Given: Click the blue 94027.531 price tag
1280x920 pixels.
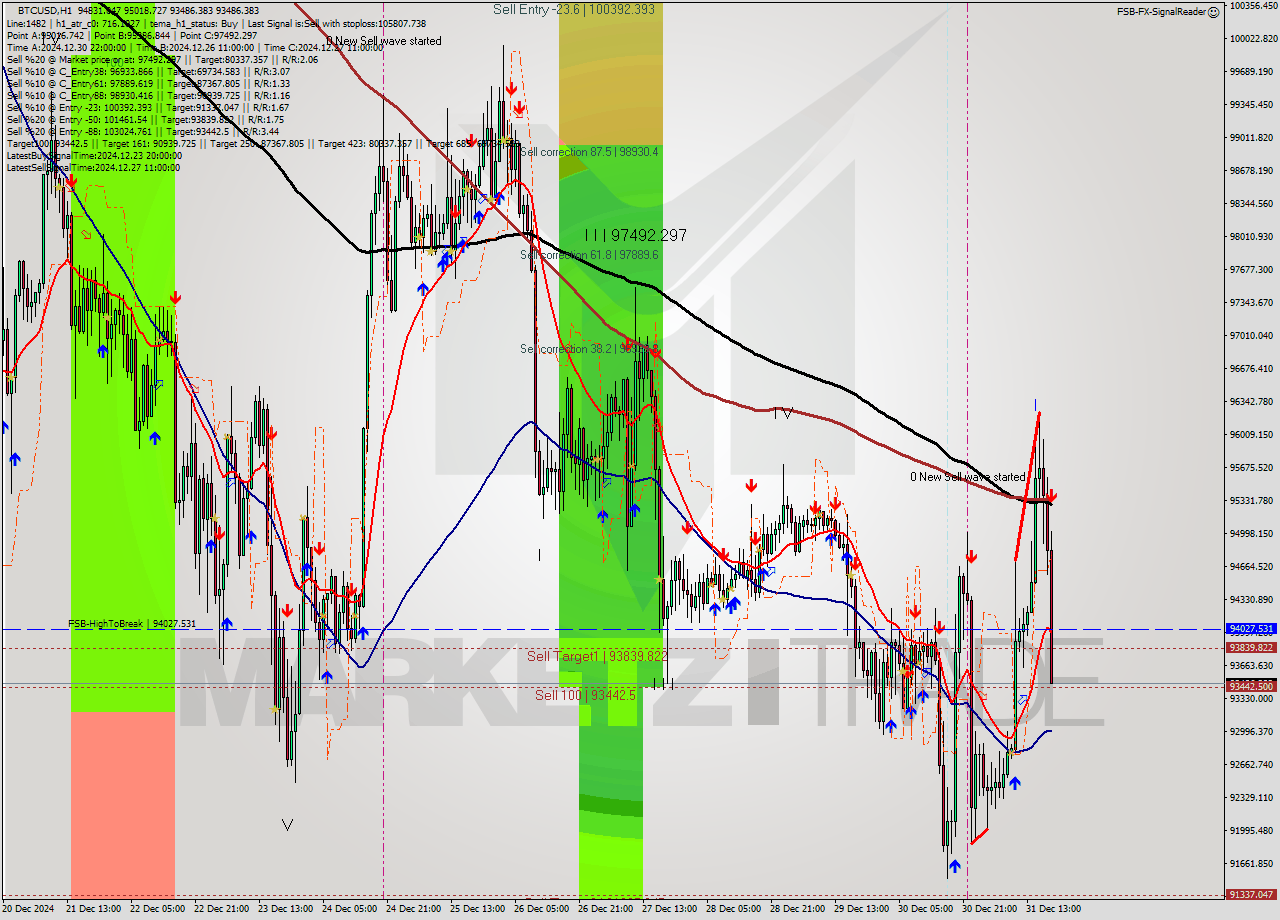Looking at the screenshot, I should tap(1251, 629).
